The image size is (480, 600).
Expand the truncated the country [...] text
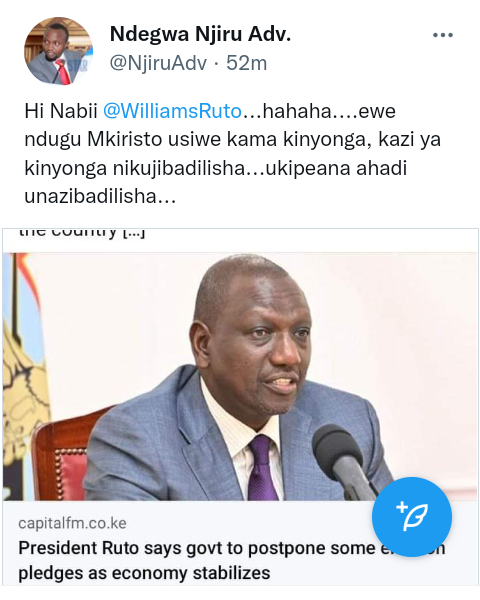(82, 233)
